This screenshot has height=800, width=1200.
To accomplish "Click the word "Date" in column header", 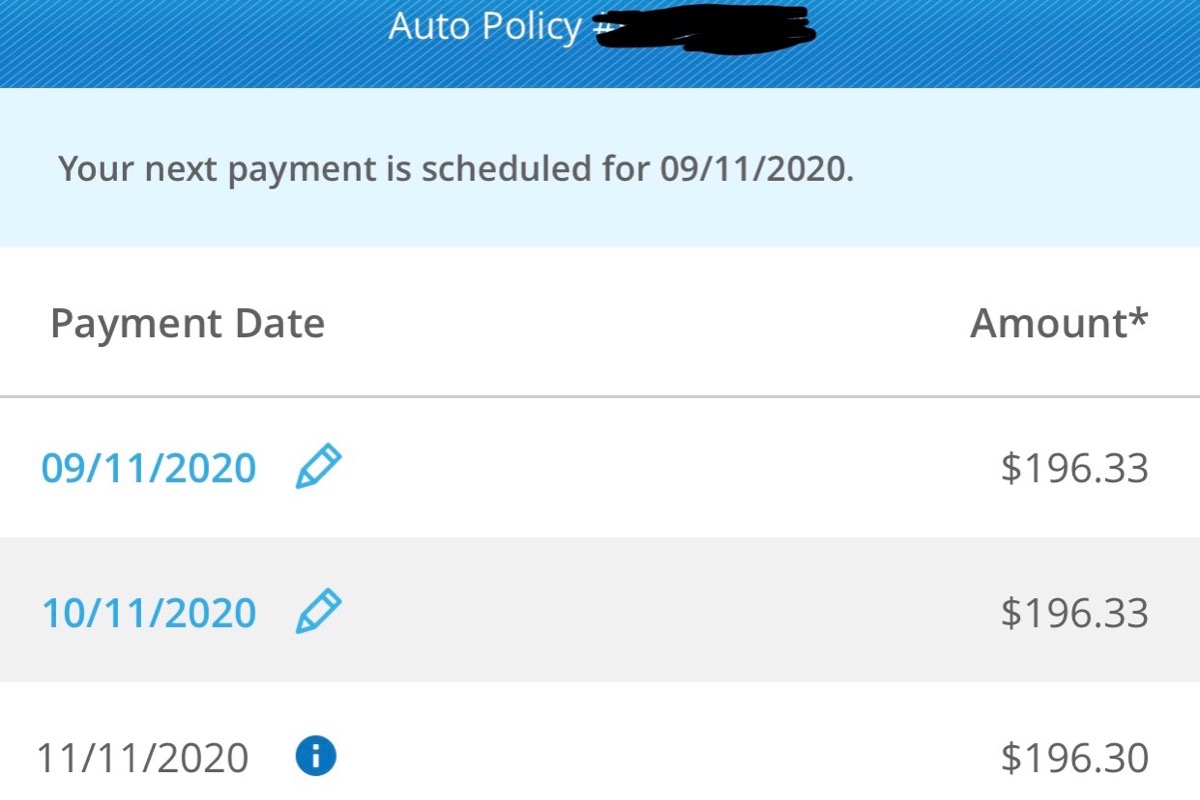I will click(x=280, y=325).
